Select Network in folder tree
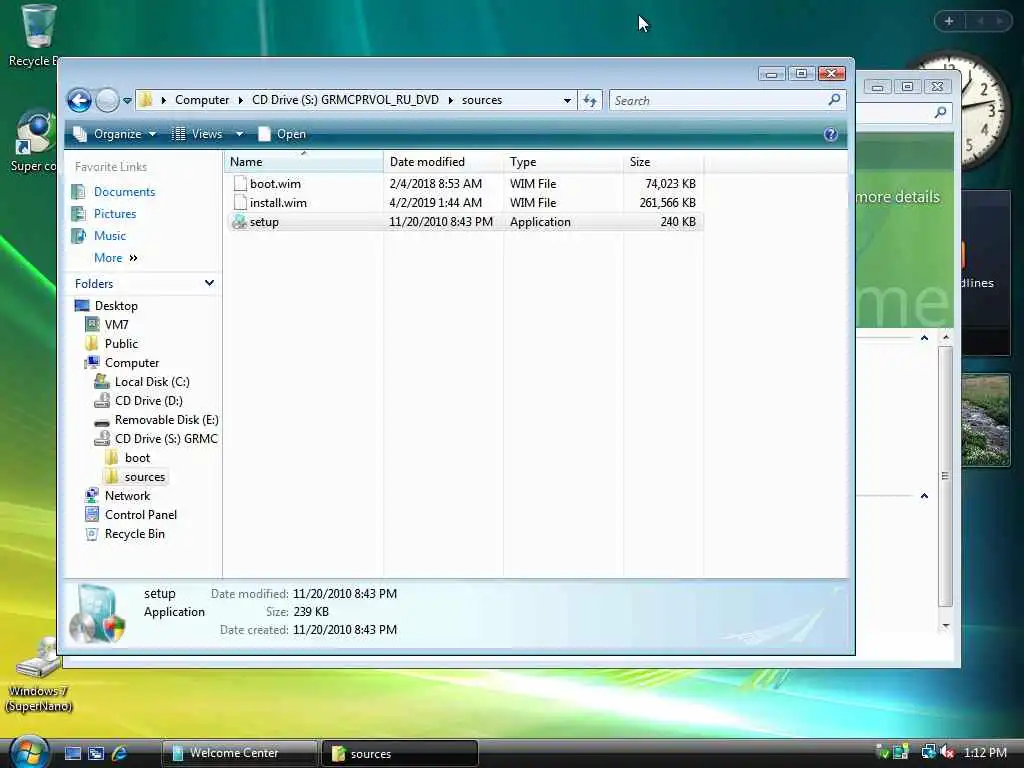The height and width of the screenshot is (768, 1024). pyautogui.click(x=127, y=496)
